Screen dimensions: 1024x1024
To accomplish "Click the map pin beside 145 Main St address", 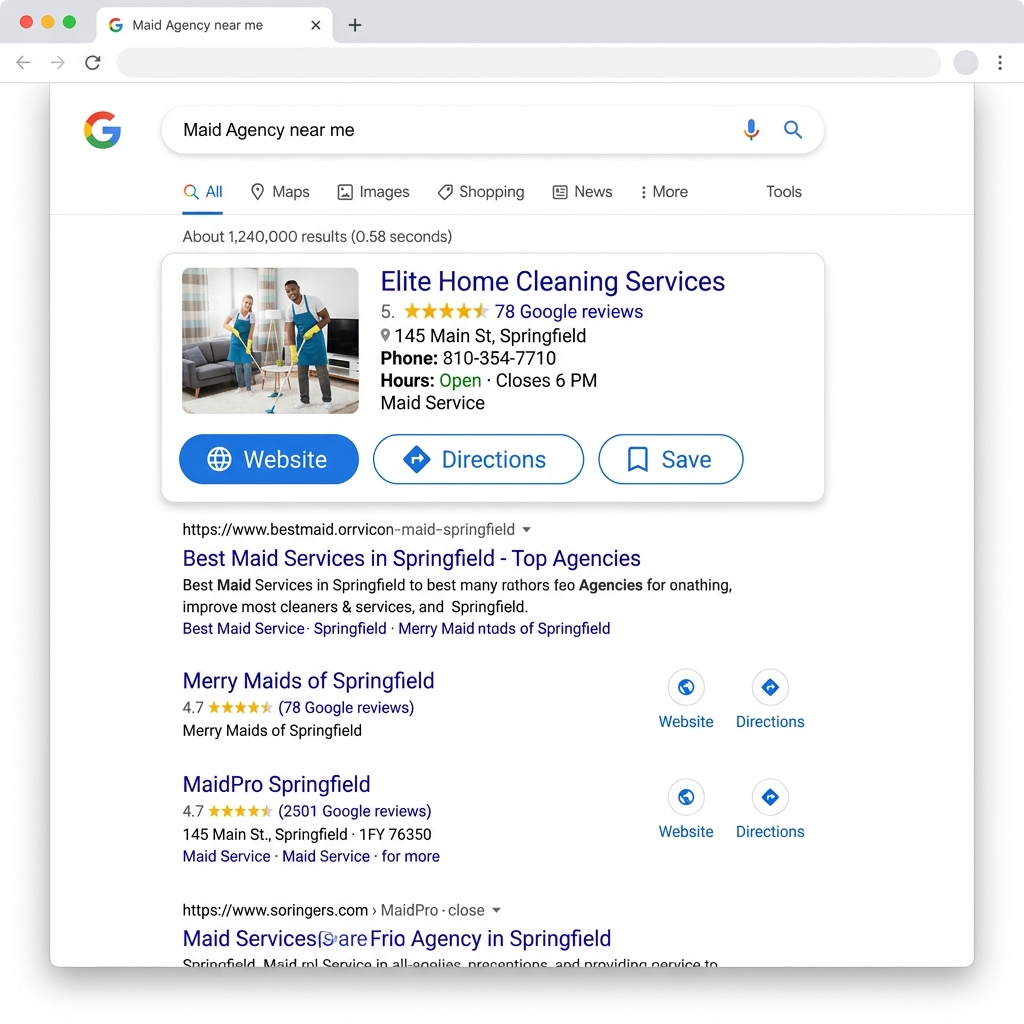I will 385,336.
